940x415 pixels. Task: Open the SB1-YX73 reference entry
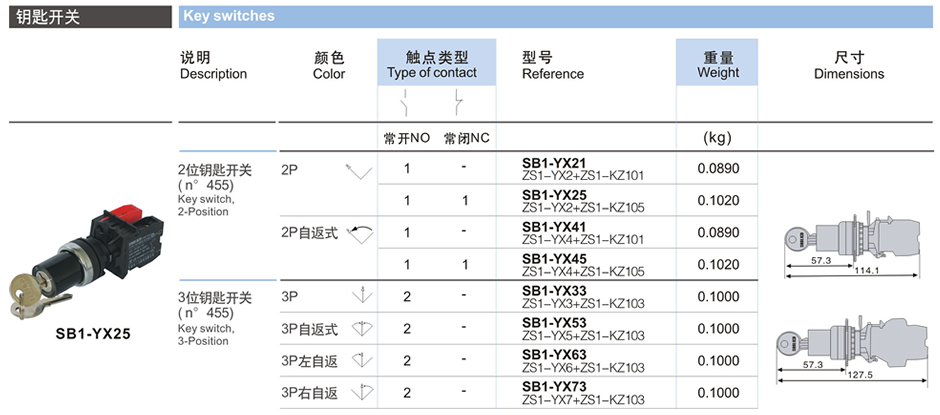tap(554, 386)
